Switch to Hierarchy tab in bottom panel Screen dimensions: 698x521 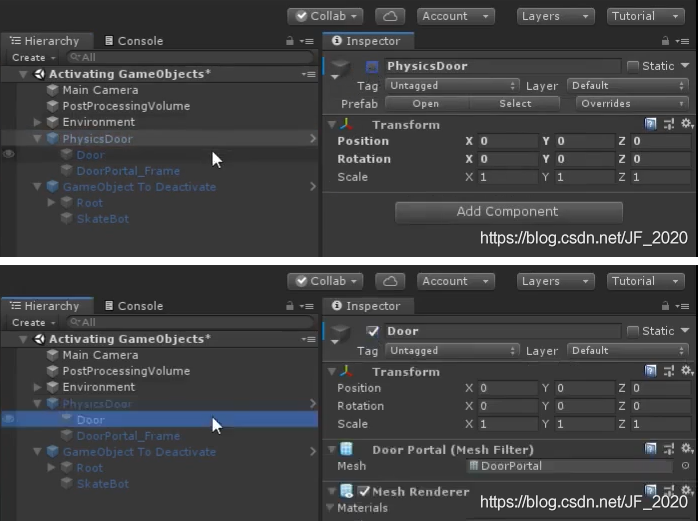[45, 306]
